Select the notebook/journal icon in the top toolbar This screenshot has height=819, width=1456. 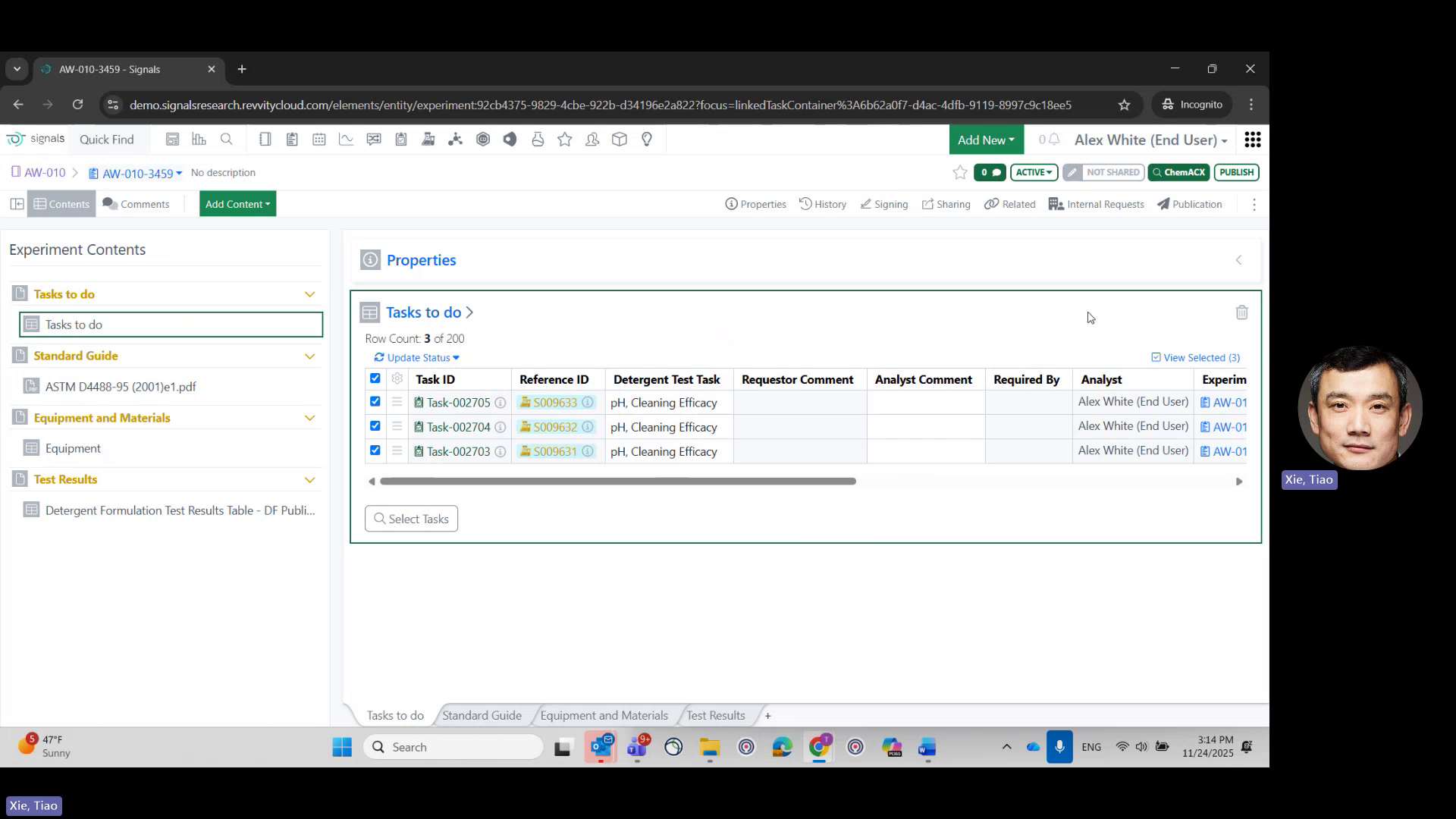[265, 139]
